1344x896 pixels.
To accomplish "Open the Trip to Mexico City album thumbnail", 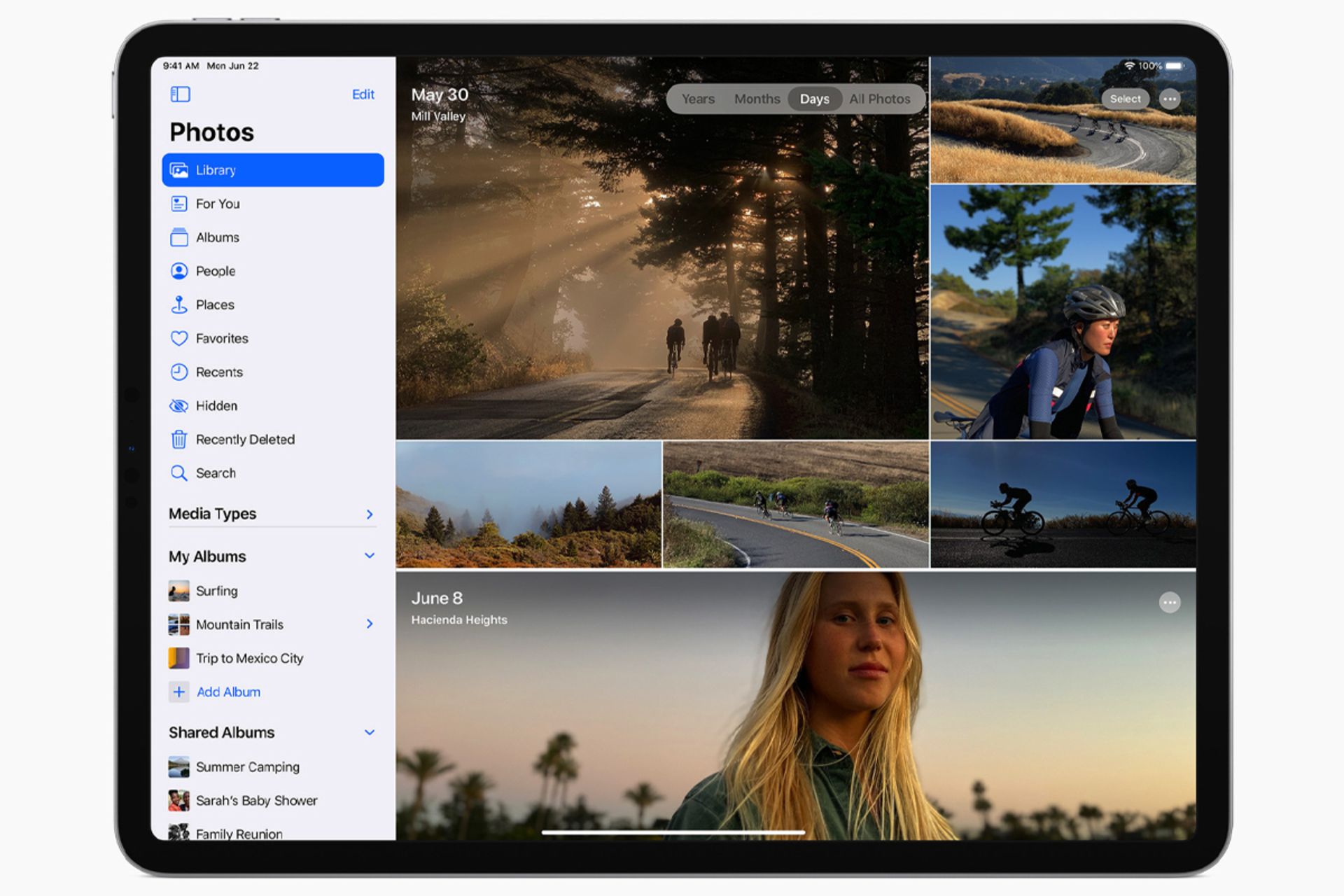I will click(x=179, y=658).
